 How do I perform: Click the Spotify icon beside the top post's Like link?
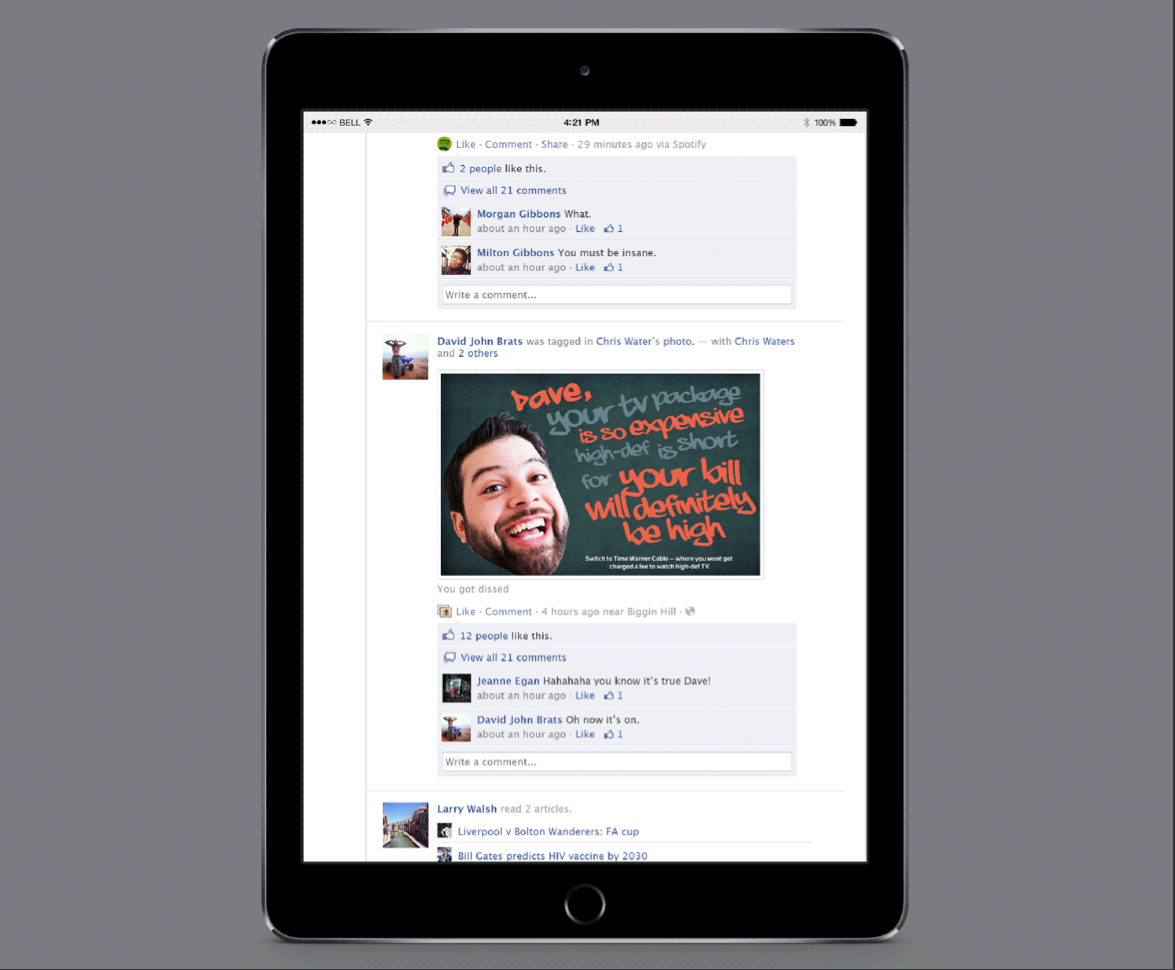click(444, 144)
